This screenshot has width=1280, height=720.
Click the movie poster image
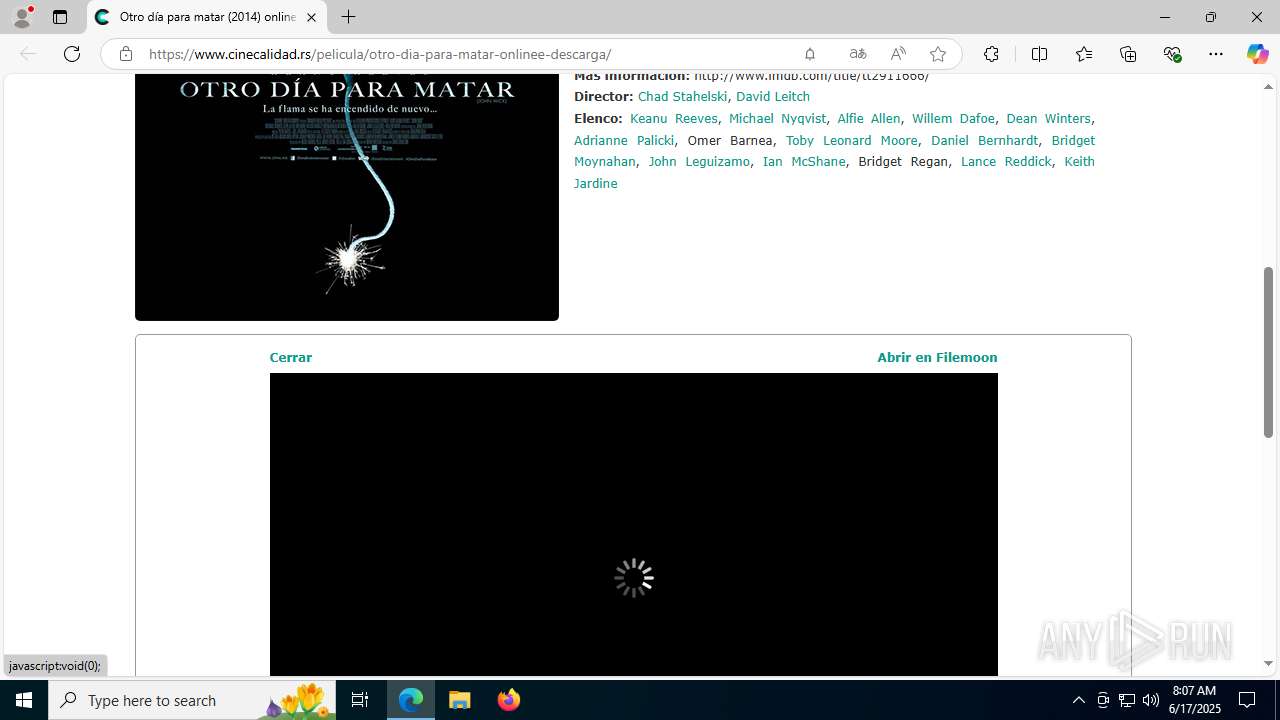click(x=347, y=197)
